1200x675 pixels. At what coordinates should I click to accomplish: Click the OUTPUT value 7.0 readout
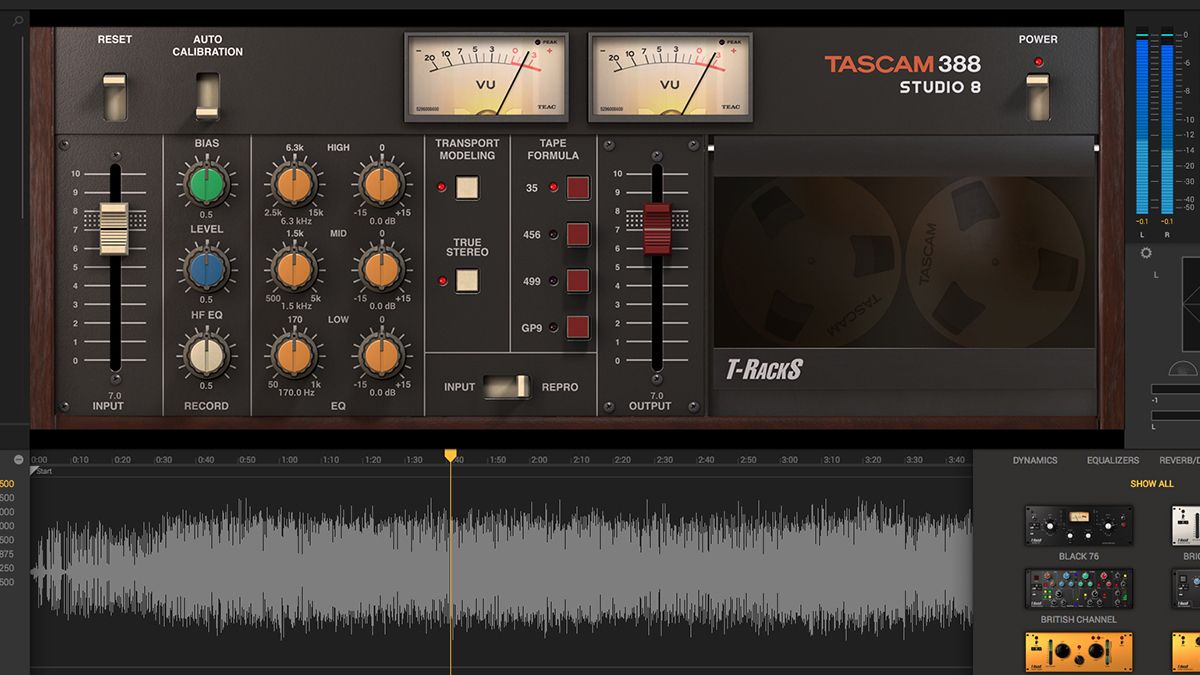click(x=656, y=396)
